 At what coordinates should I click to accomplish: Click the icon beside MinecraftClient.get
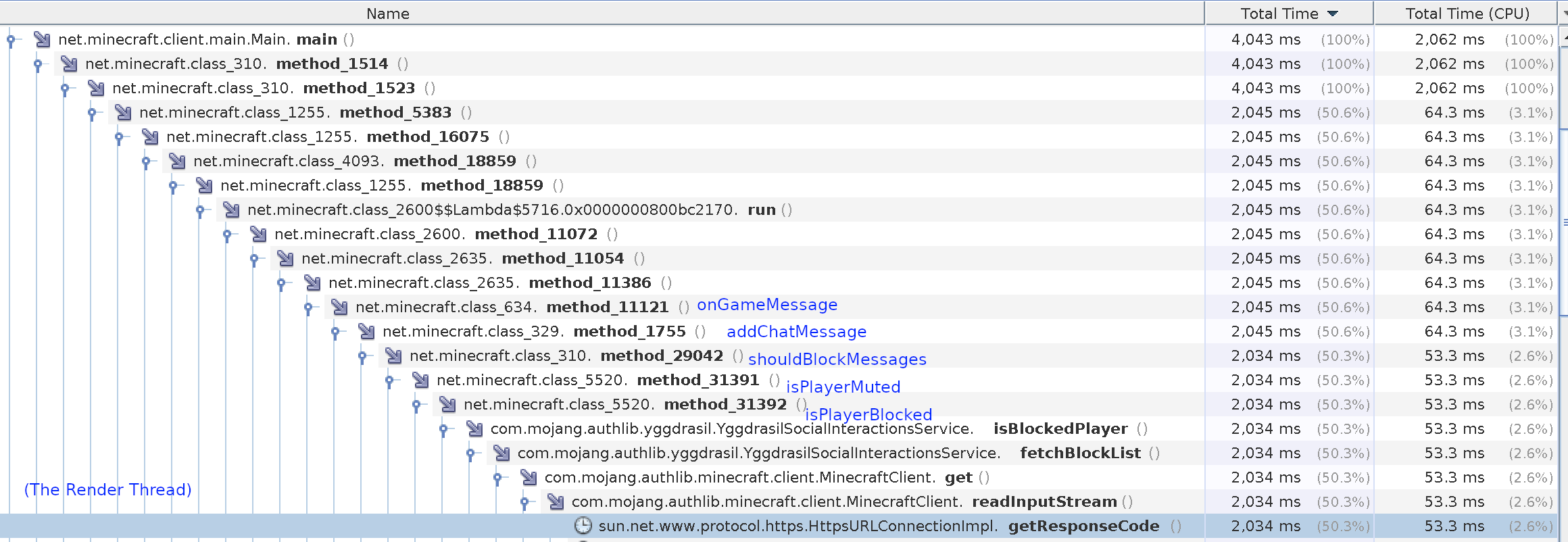(x=529, y=478)
